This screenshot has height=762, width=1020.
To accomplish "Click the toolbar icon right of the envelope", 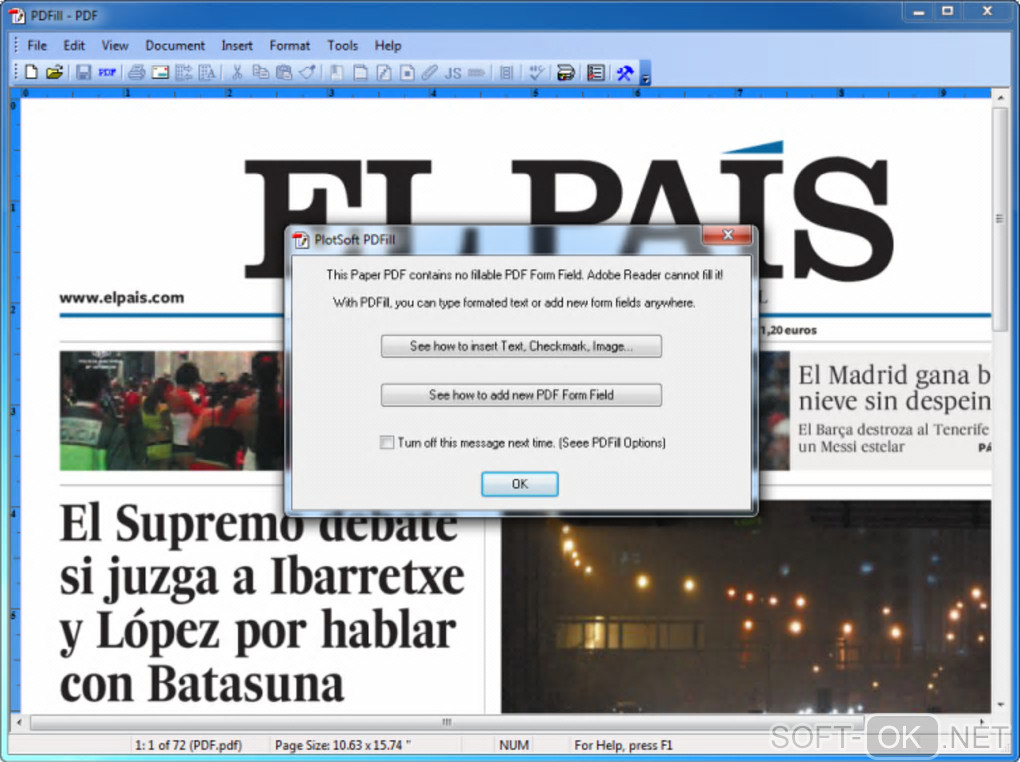I will click(183, 72).
